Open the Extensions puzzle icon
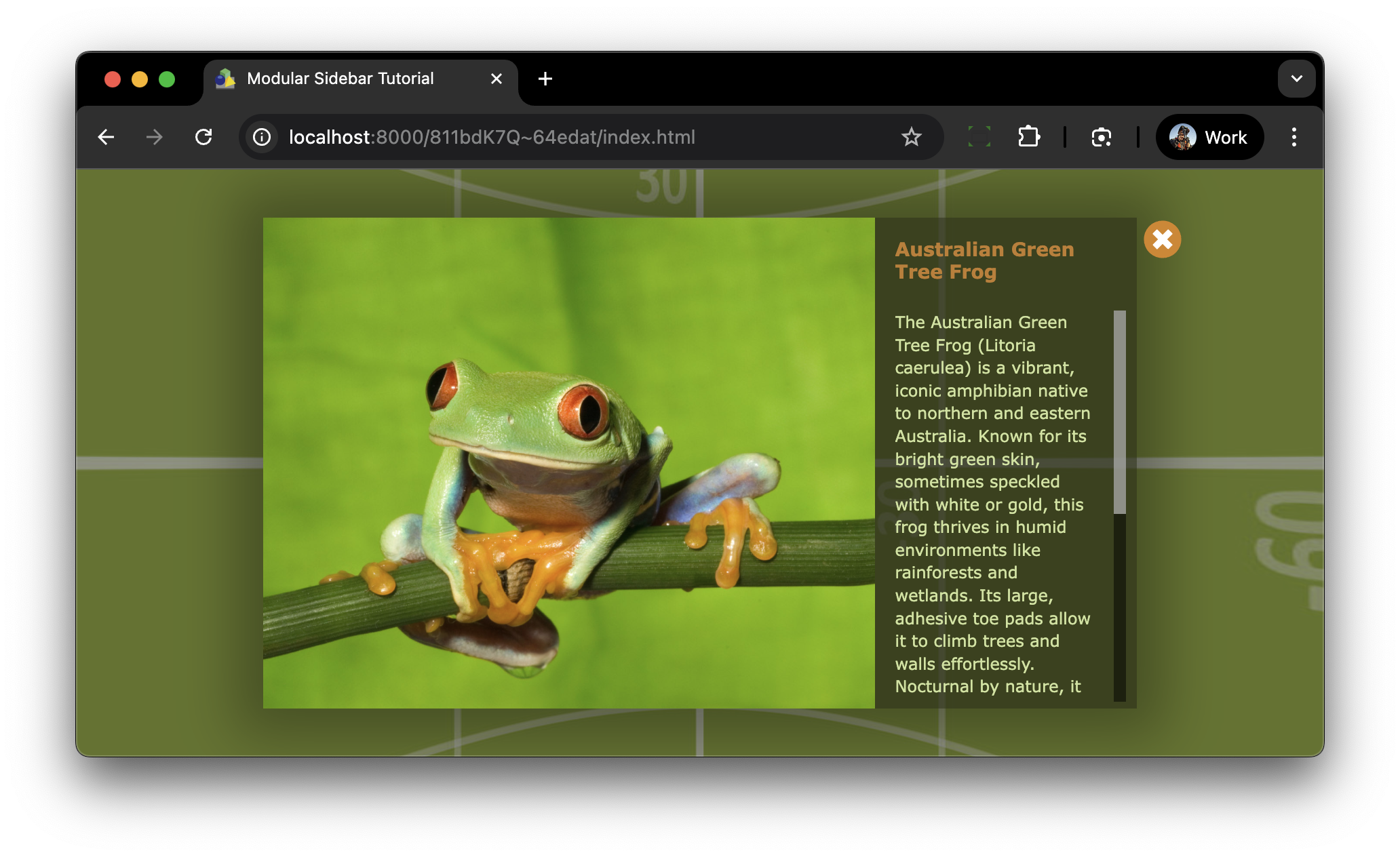1400x857 pixels. coord(1028,137)
